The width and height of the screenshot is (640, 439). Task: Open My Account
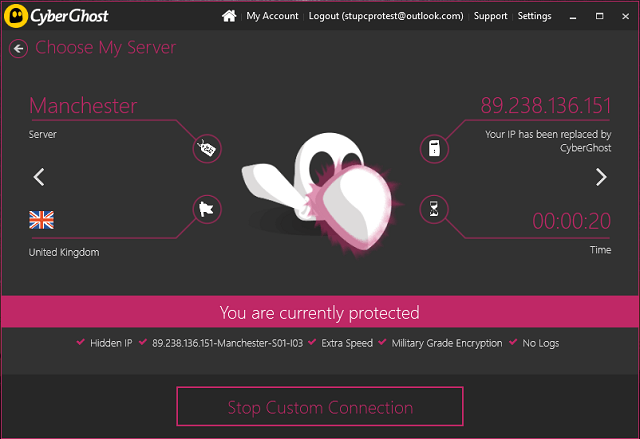(272, 16)
